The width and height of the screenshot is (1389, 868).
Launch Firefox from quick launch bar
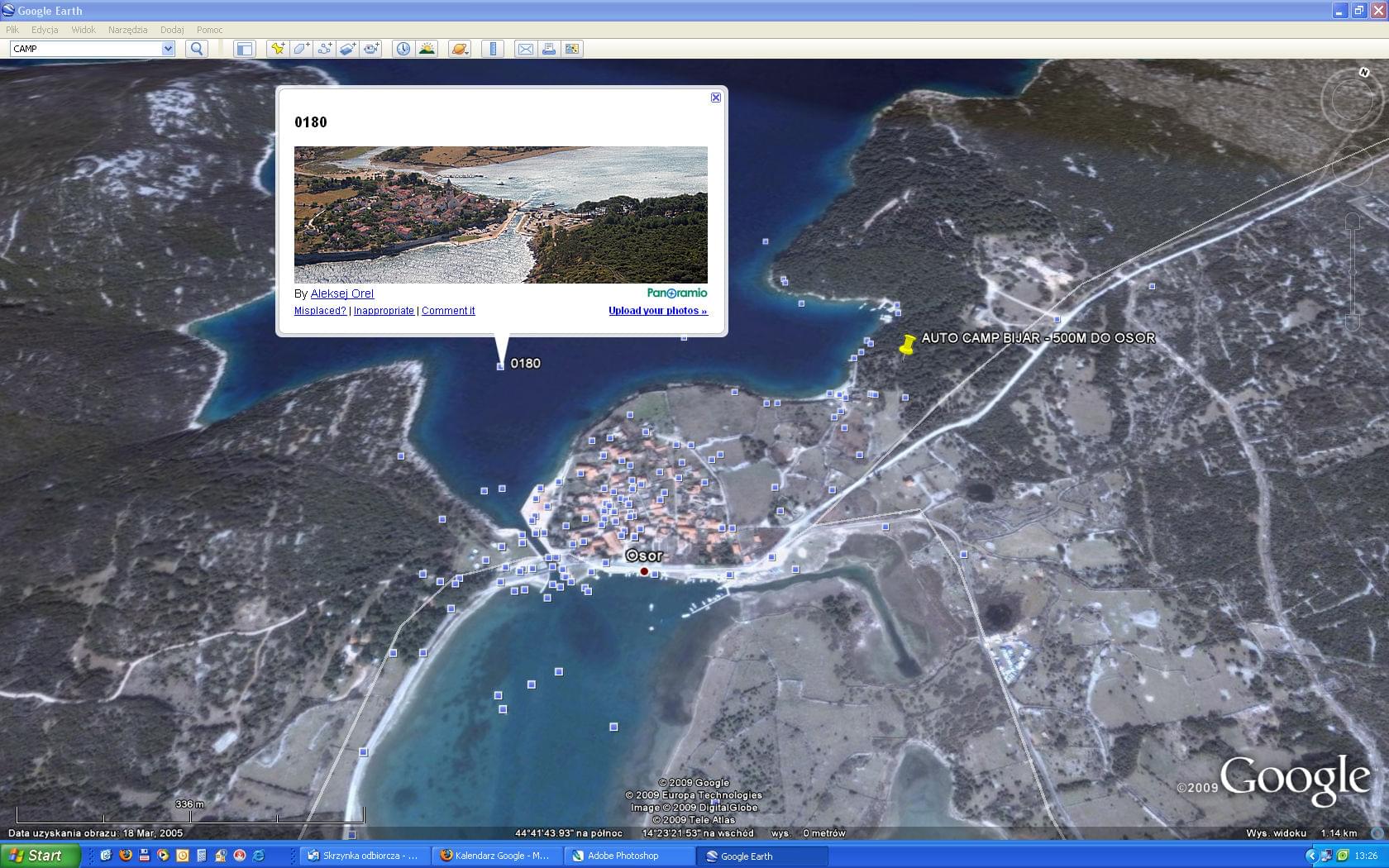click(x=125, y=856)
